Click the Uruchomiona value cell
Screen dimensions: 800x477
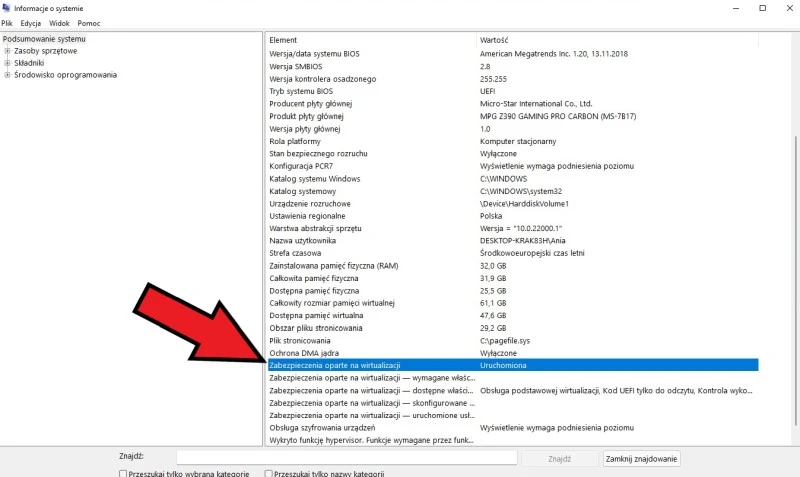(503, 365)
